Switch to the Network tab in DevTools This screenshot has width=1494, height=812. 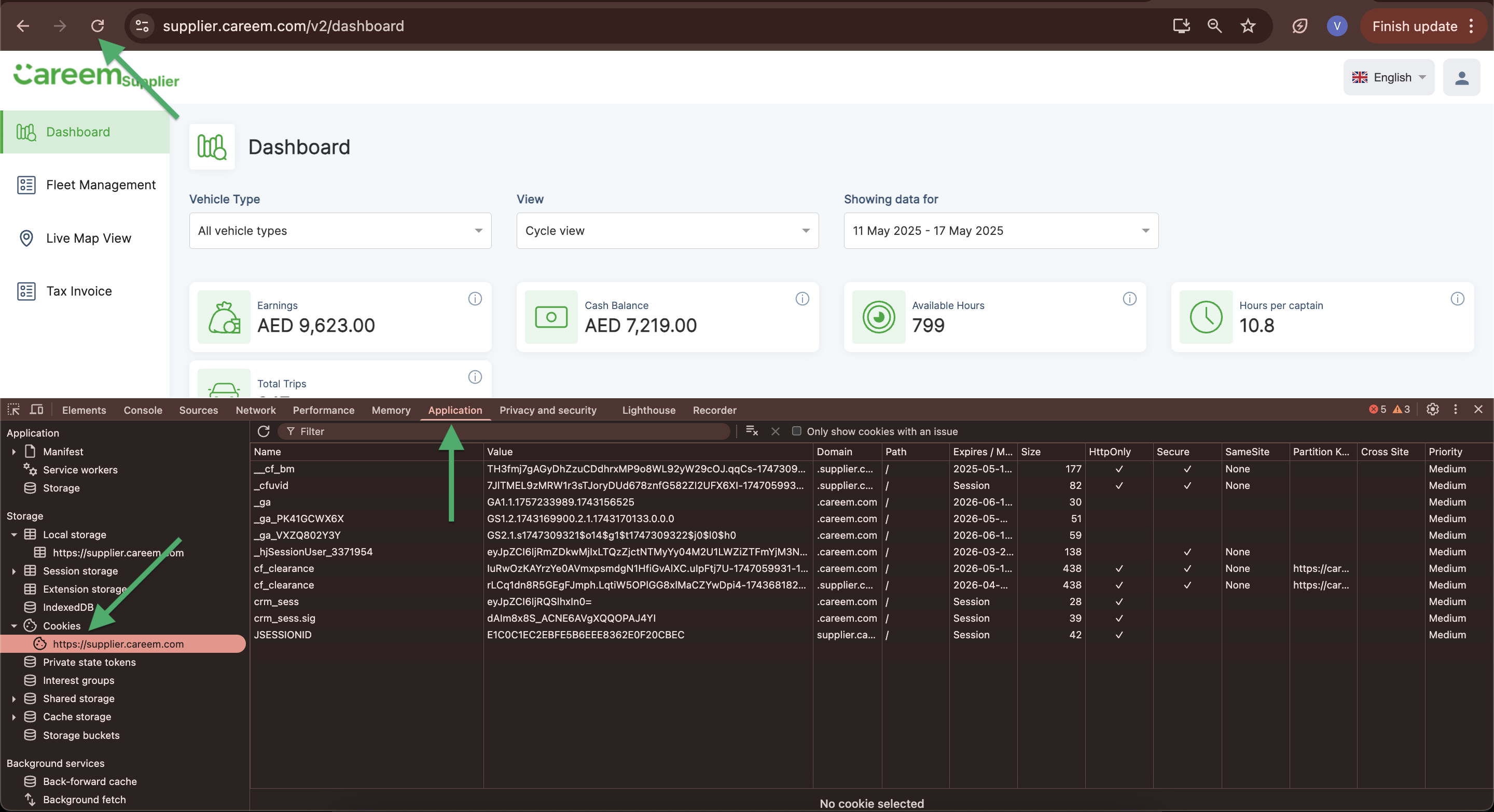tap(255, 410)
